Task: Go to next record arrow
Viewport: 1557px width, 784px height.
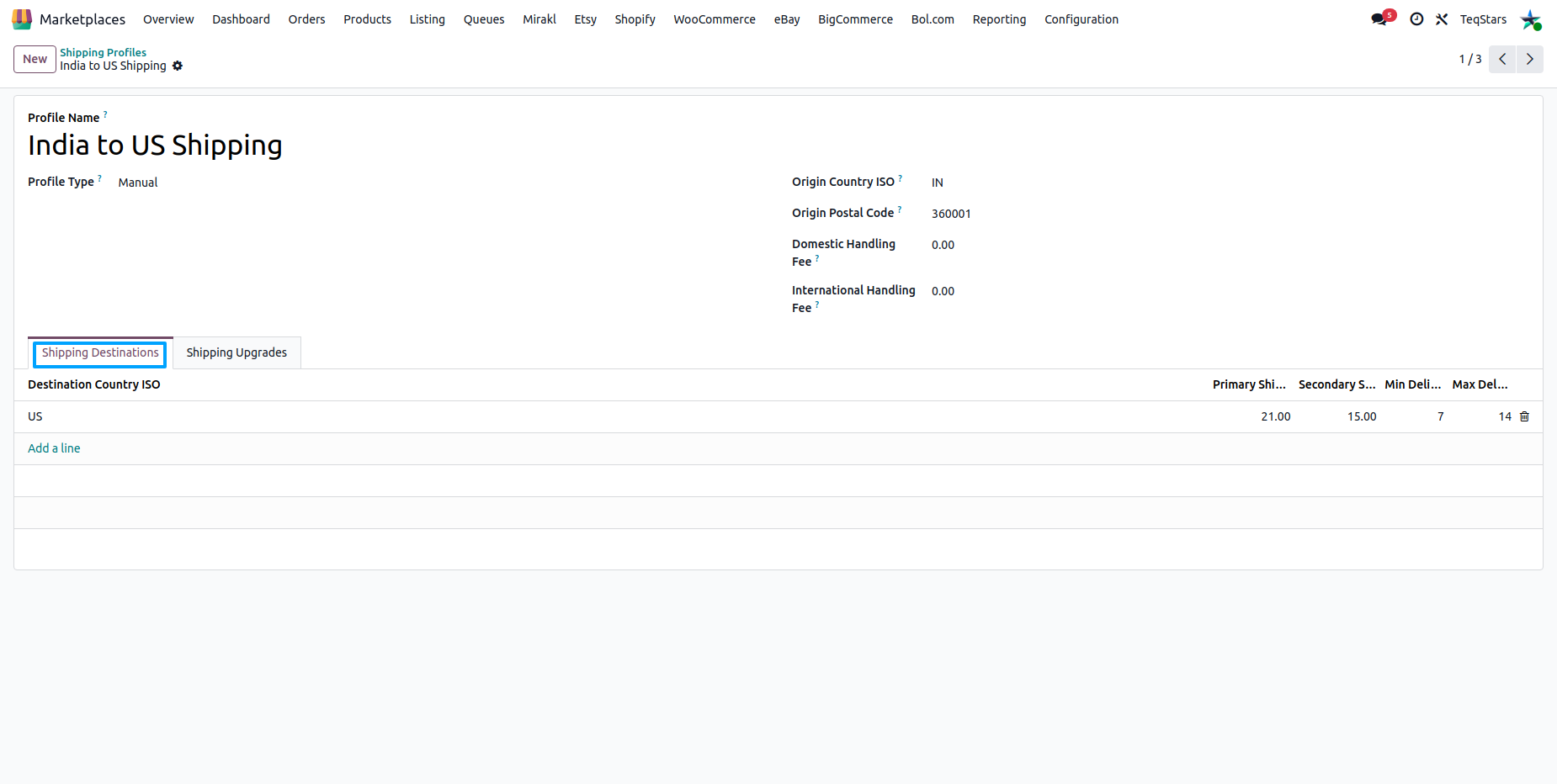Action: (x=1530, y=59)
